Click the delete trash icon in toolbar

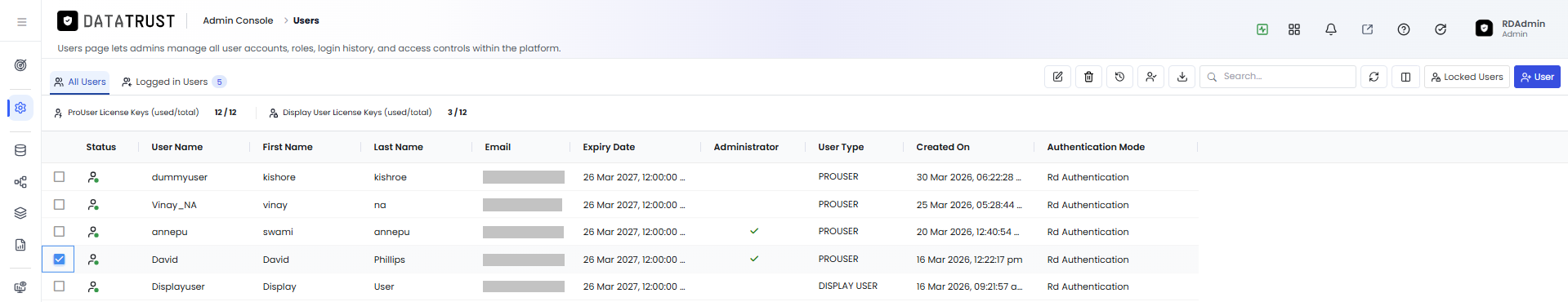tap(1088, 77)
